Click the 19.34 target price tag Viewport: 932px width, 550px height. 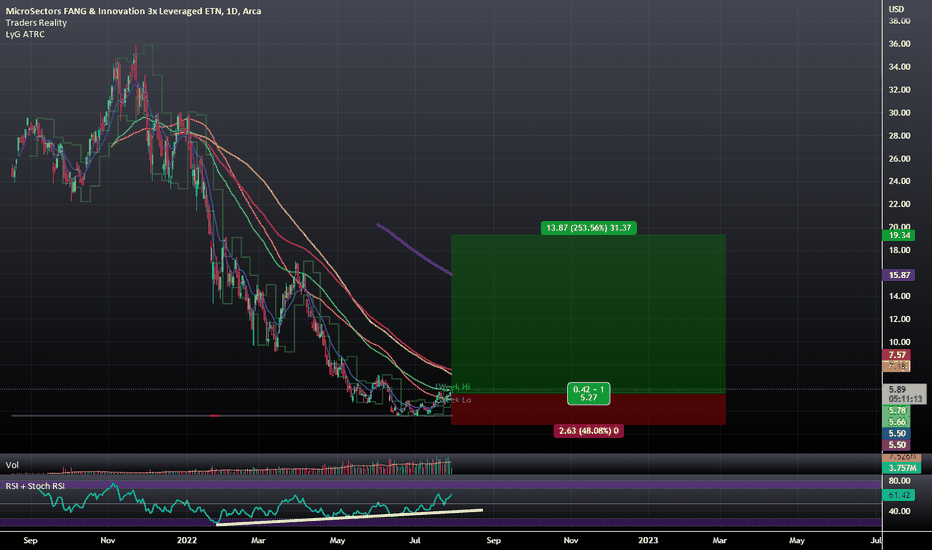point(899,235)
